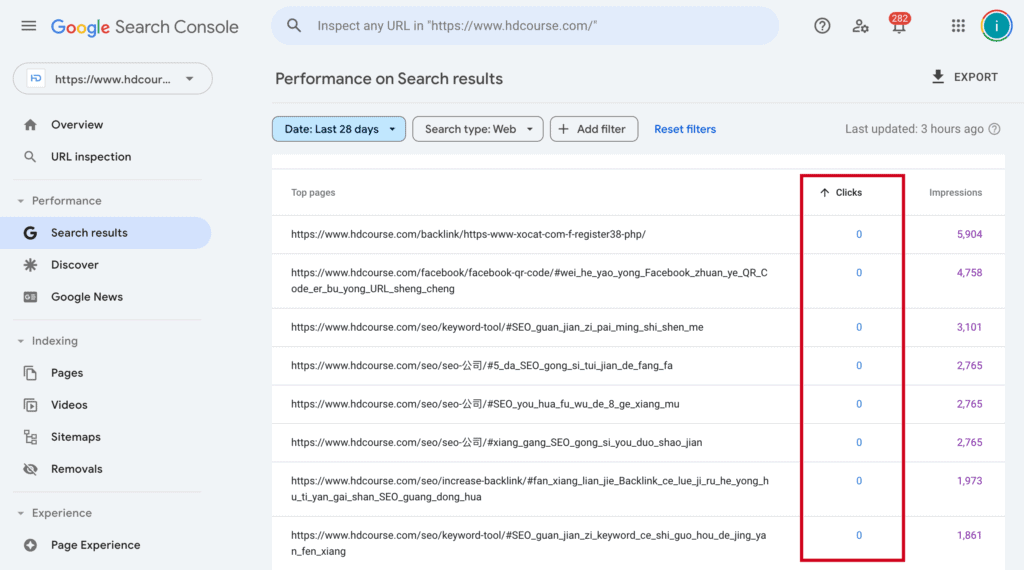Click the Google G icon for Search results
The height and width of the screenshot is (570, 1024).
click(30, 233)
